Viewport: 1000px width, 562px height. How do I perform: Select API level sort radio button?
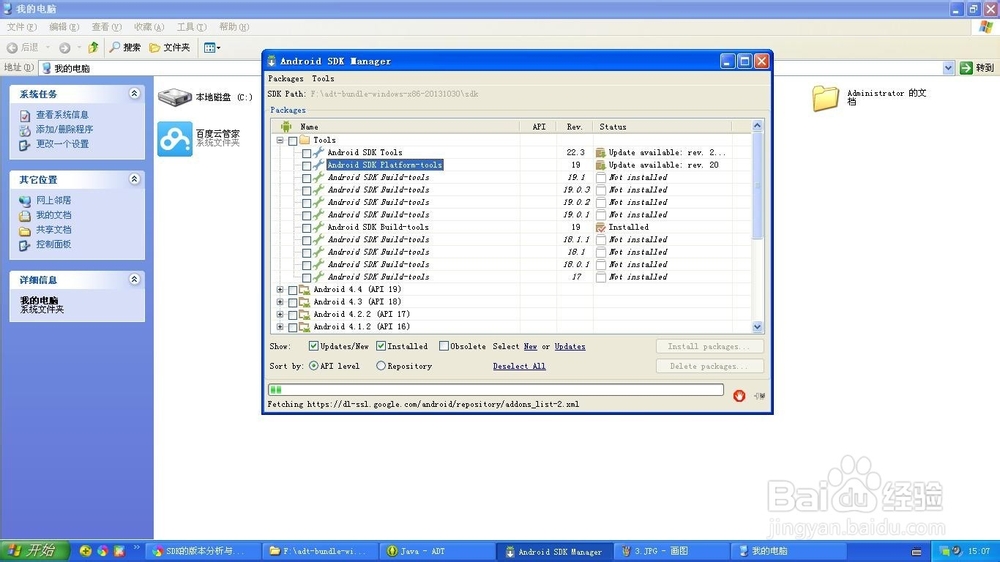[x=313, y=366]
